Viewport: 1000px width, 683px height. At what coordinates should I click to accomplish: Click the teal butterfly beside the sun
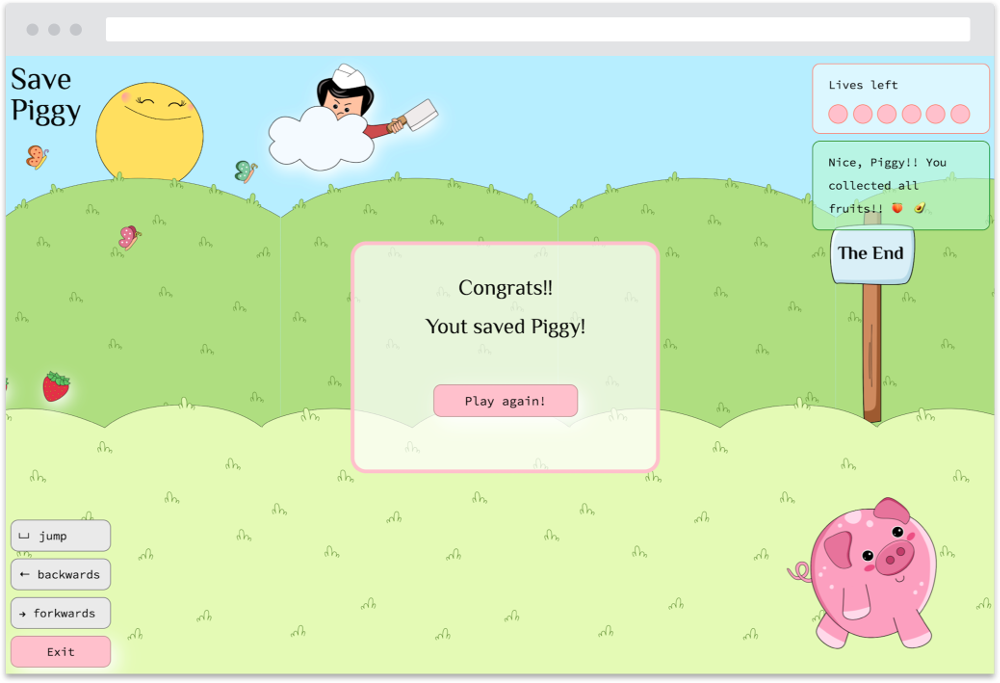point(245,171)
